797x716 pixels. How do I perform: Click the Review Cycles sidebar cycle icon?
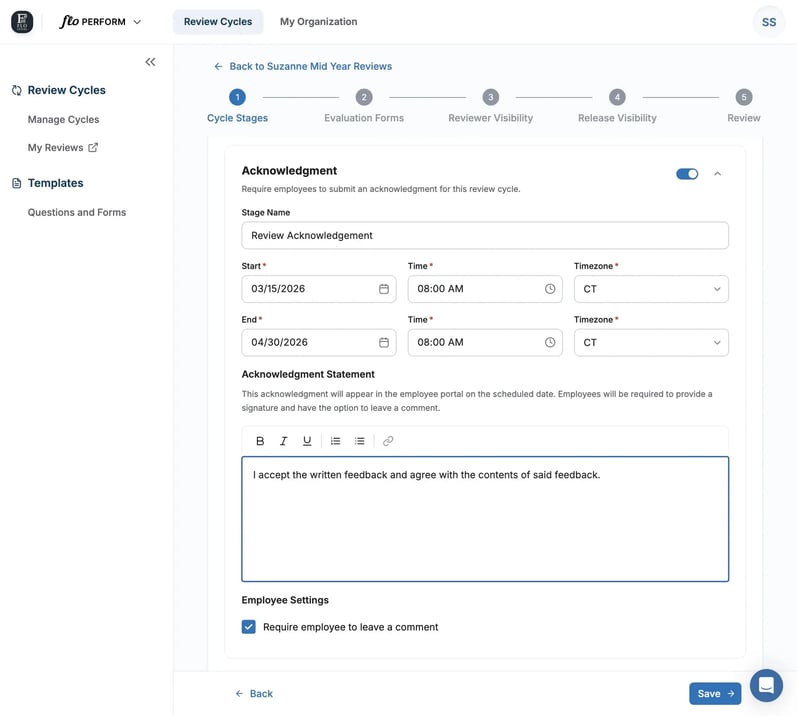[x=17, y=90]
